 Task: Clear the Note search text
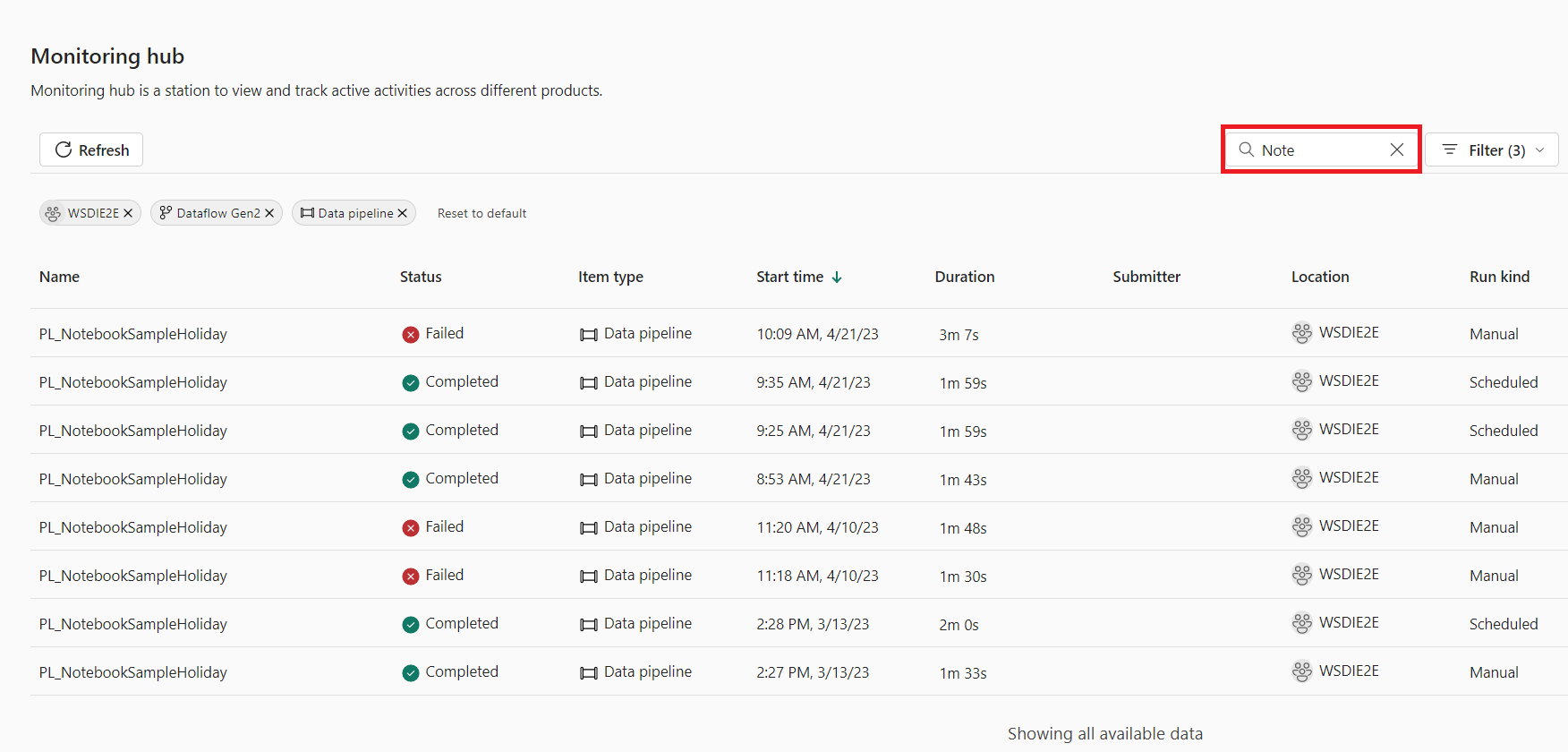(x=1396, y=150)
